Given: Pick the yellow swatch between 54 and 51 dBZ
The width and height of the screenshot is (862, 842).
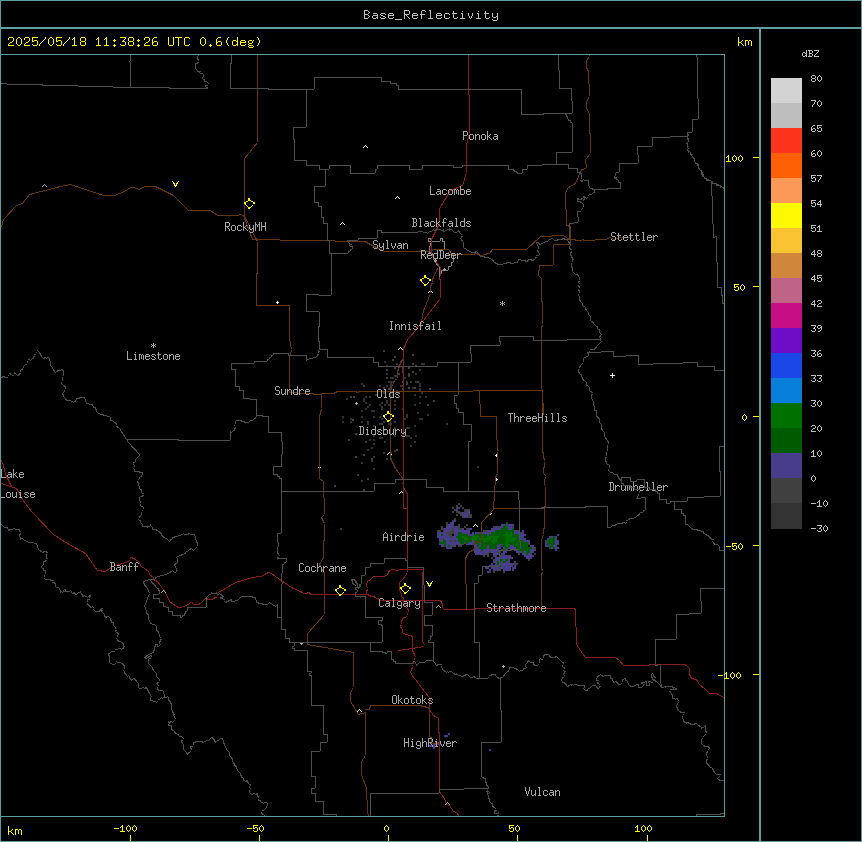Looking at the screenshot, I should (786, 216).
